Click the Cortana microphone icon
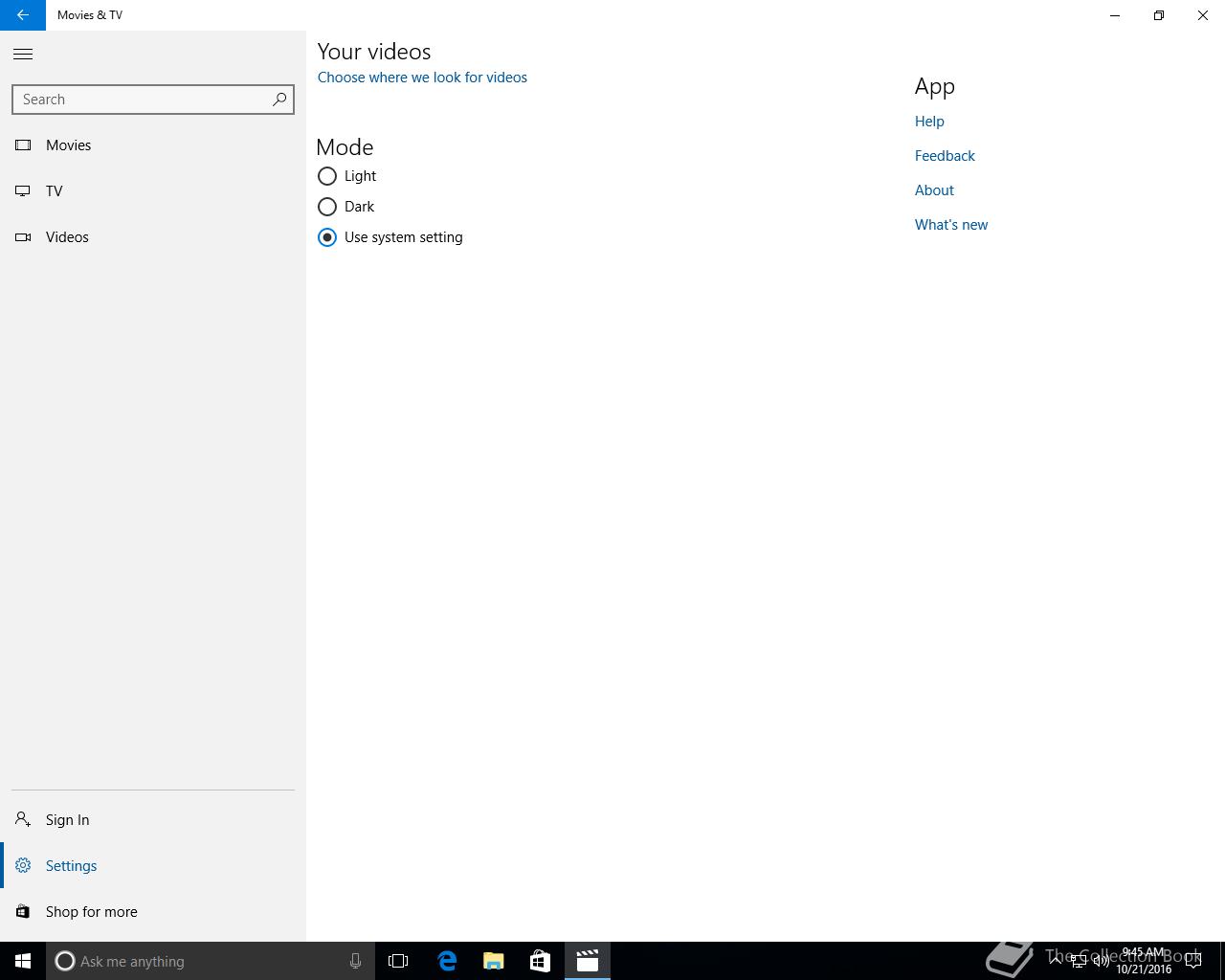Image resolution: width=1225 pixels, height=980 pixels. [x=355, y=961]
